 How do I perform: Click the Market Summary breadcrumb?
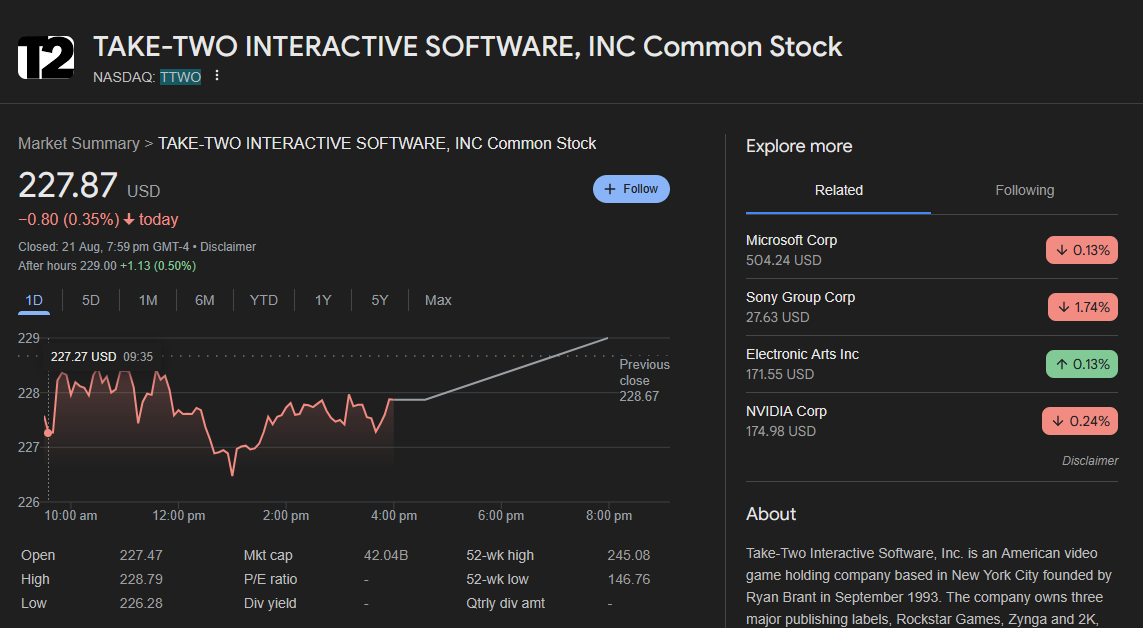[79, 144]
